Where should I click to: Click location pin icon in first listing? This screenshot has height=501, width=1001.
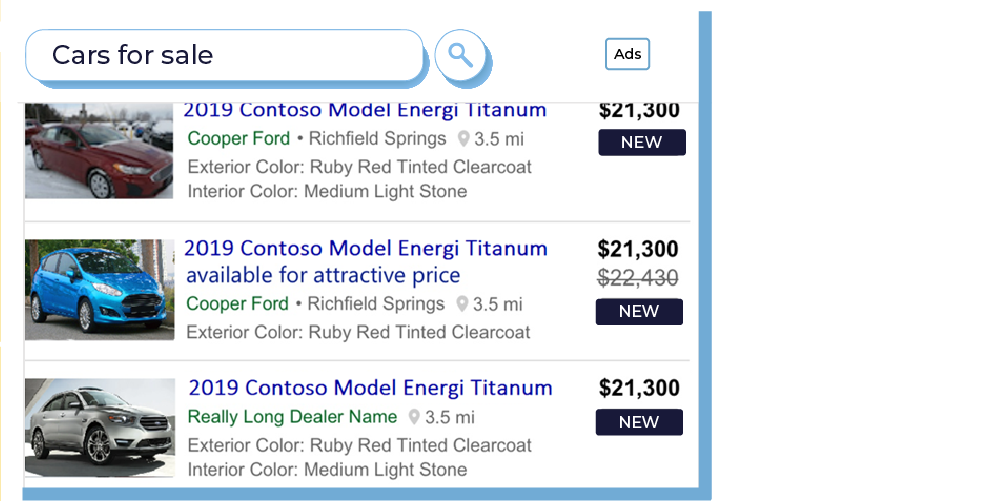click(463, 139)
